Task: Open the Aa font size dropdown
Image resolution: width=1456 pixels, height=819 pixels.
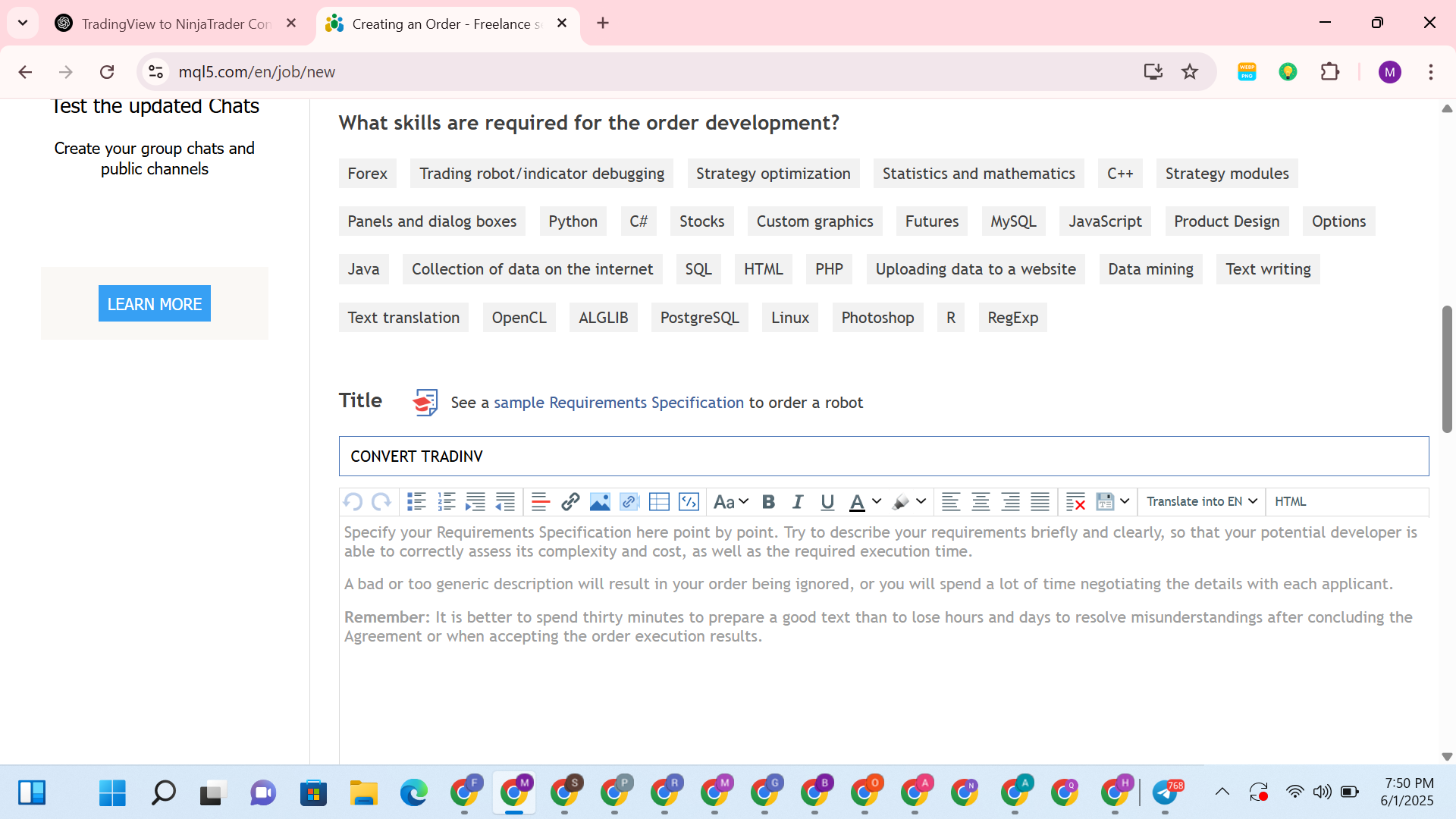Action: click(x=731, y=501)
